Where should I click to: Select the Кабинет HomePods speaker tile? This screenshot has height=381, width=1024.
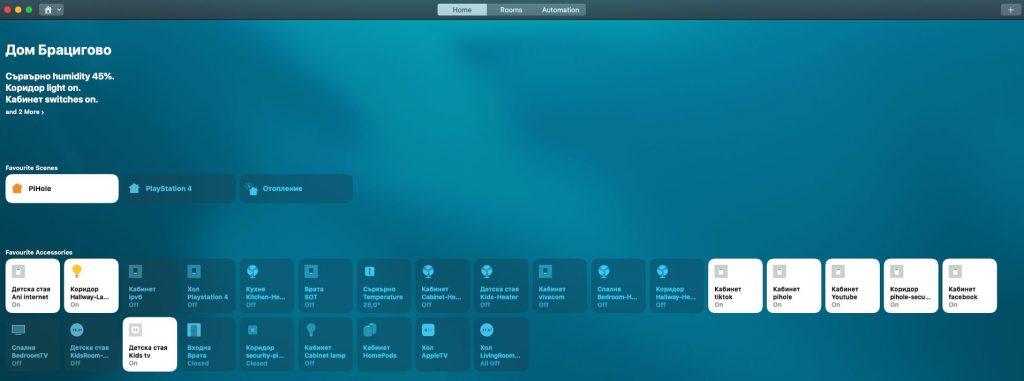pos(384,344)
